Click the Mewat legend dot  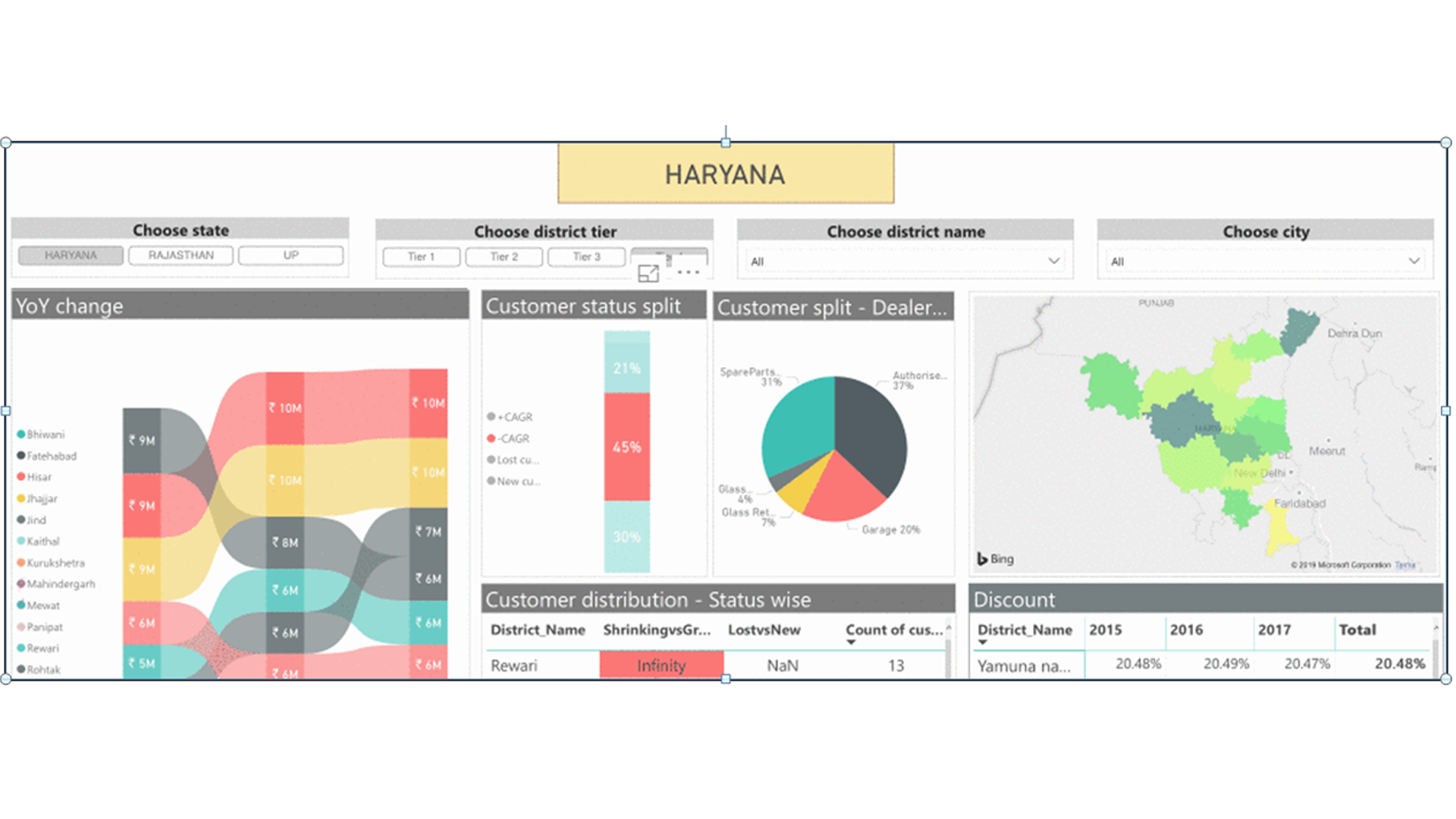[x=21, y=605]
